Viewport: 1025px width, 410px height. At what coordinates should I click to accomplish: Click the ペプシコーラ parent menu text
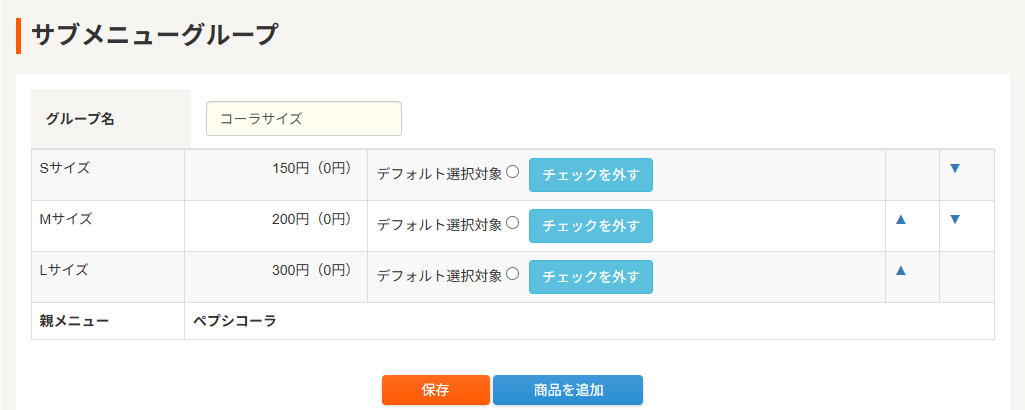[x=234, y=321]
